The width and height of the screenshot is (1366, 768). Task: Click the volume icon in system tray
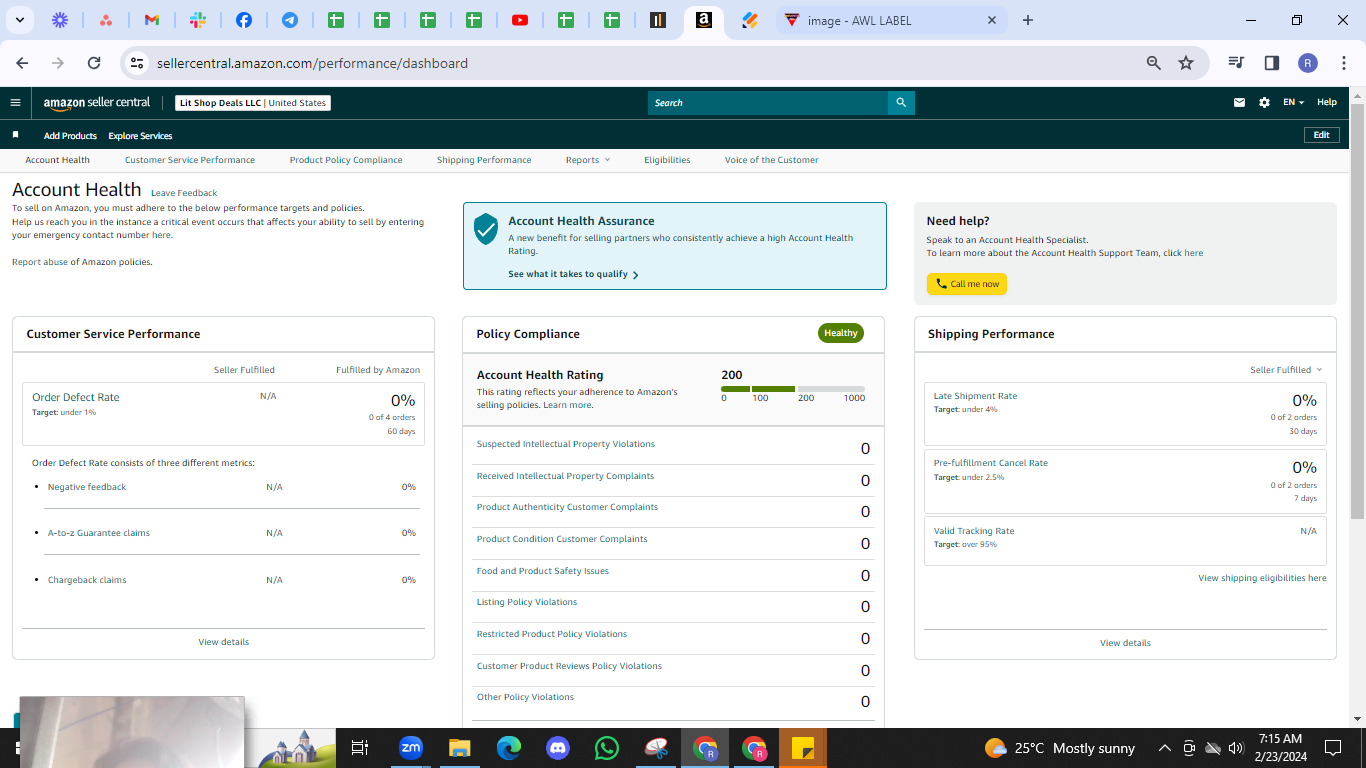point(1237,748)
